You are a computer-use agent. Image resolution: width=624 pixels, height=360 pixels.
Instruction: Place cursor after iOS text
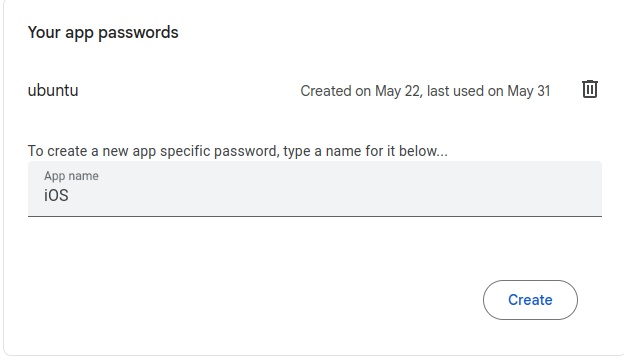pos(70,195)
